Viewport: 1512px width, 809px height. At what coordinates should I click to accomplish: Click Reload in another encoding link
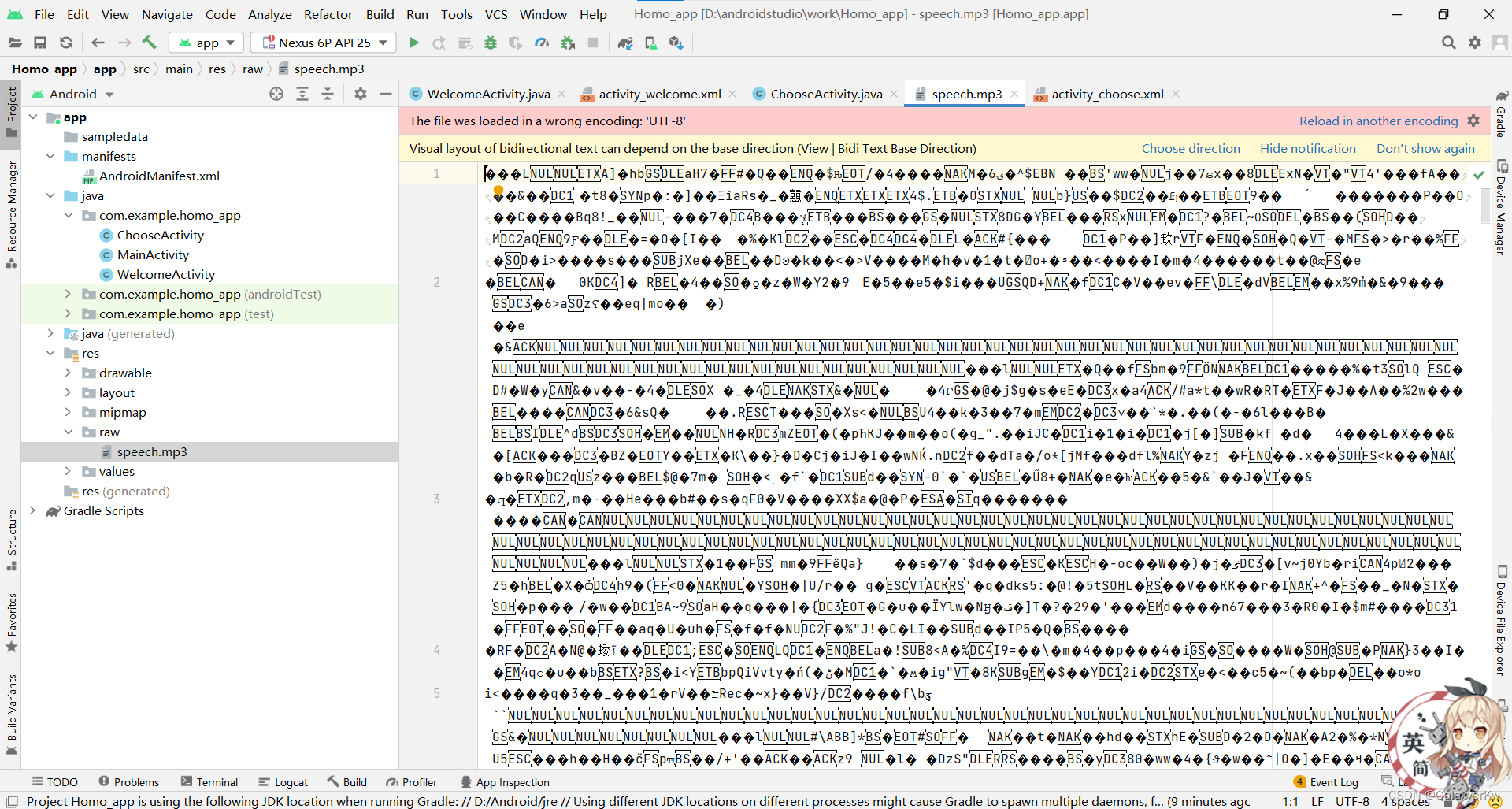pyautogui.click(x=1378, y=121)
